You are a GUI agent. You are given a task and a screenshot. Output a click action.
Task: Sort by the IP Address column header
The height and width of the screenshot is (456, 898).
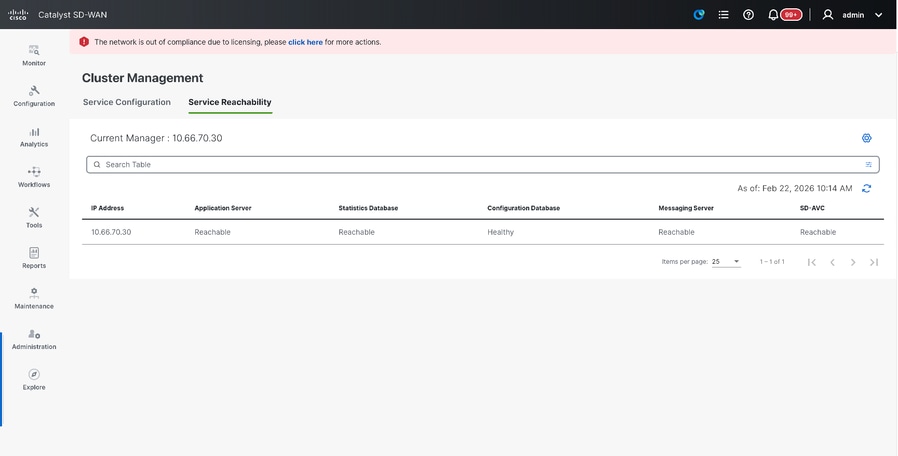[x=108, y=208]
